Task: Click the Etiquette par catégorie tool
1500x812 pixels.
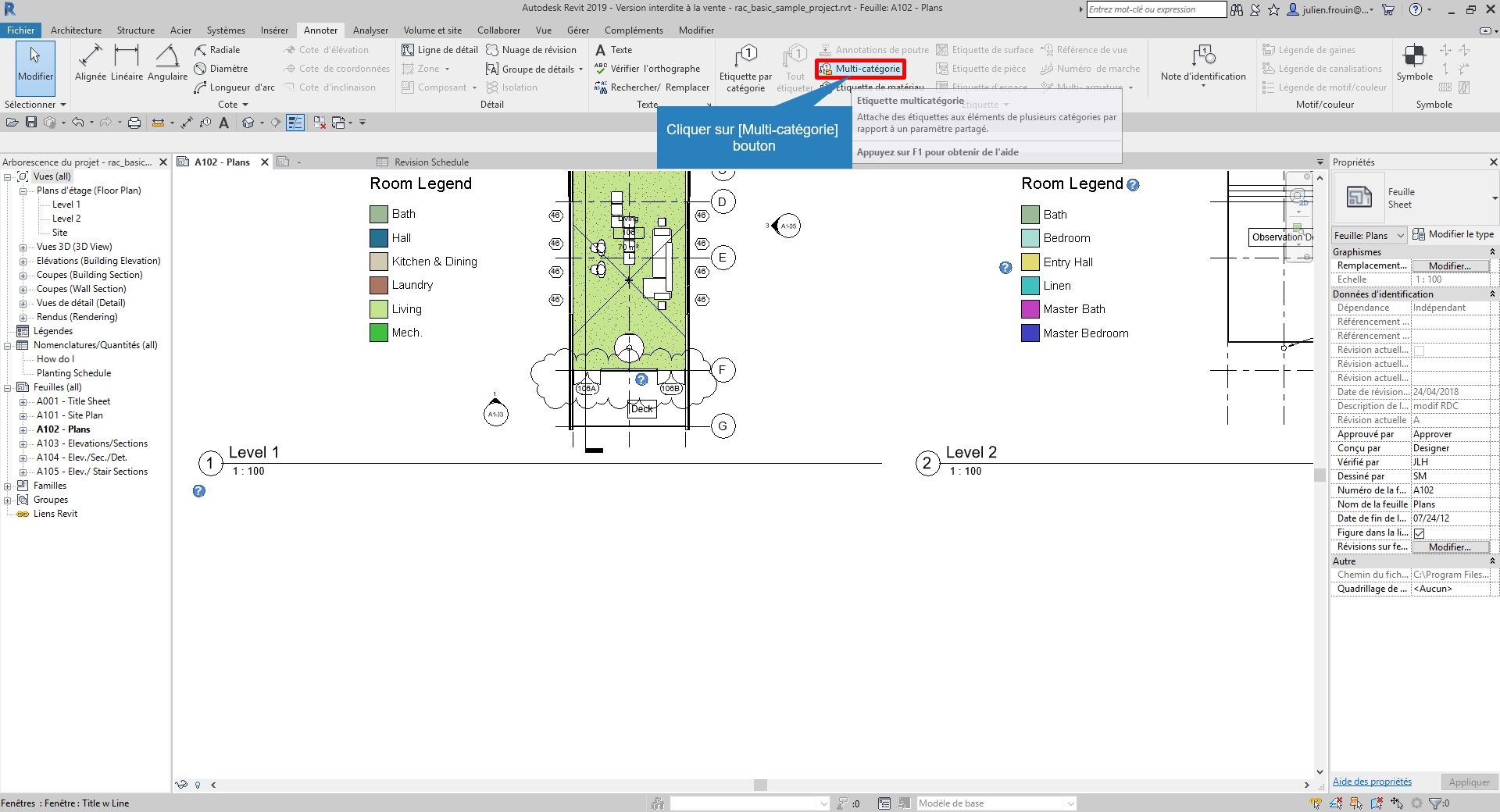Action: point(745,69)
